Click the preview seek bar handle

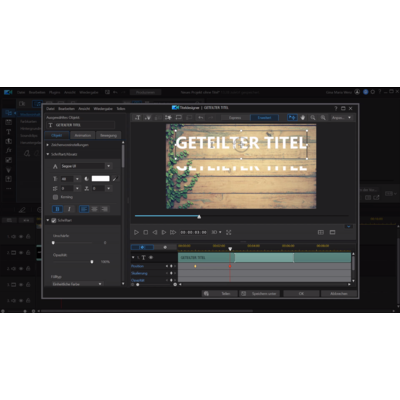(199, 217)
